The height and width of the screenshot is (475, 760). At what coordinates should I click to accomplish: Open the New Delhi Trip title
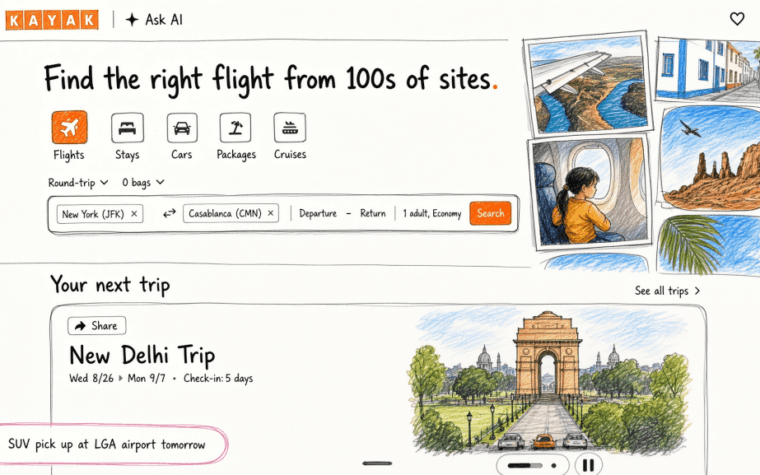point(142,355)
